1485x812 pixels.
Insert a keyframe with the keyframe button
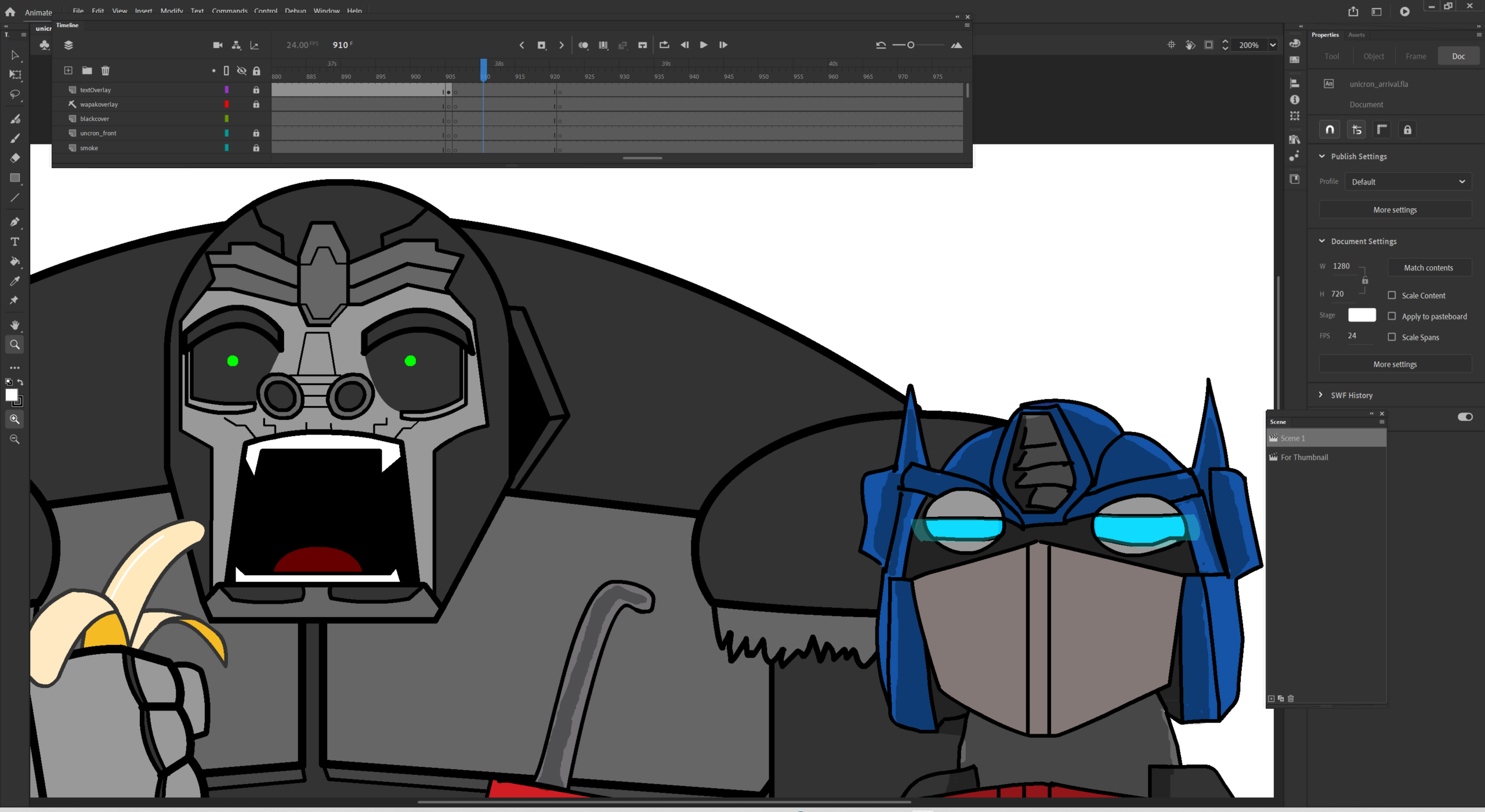[542, 45]
